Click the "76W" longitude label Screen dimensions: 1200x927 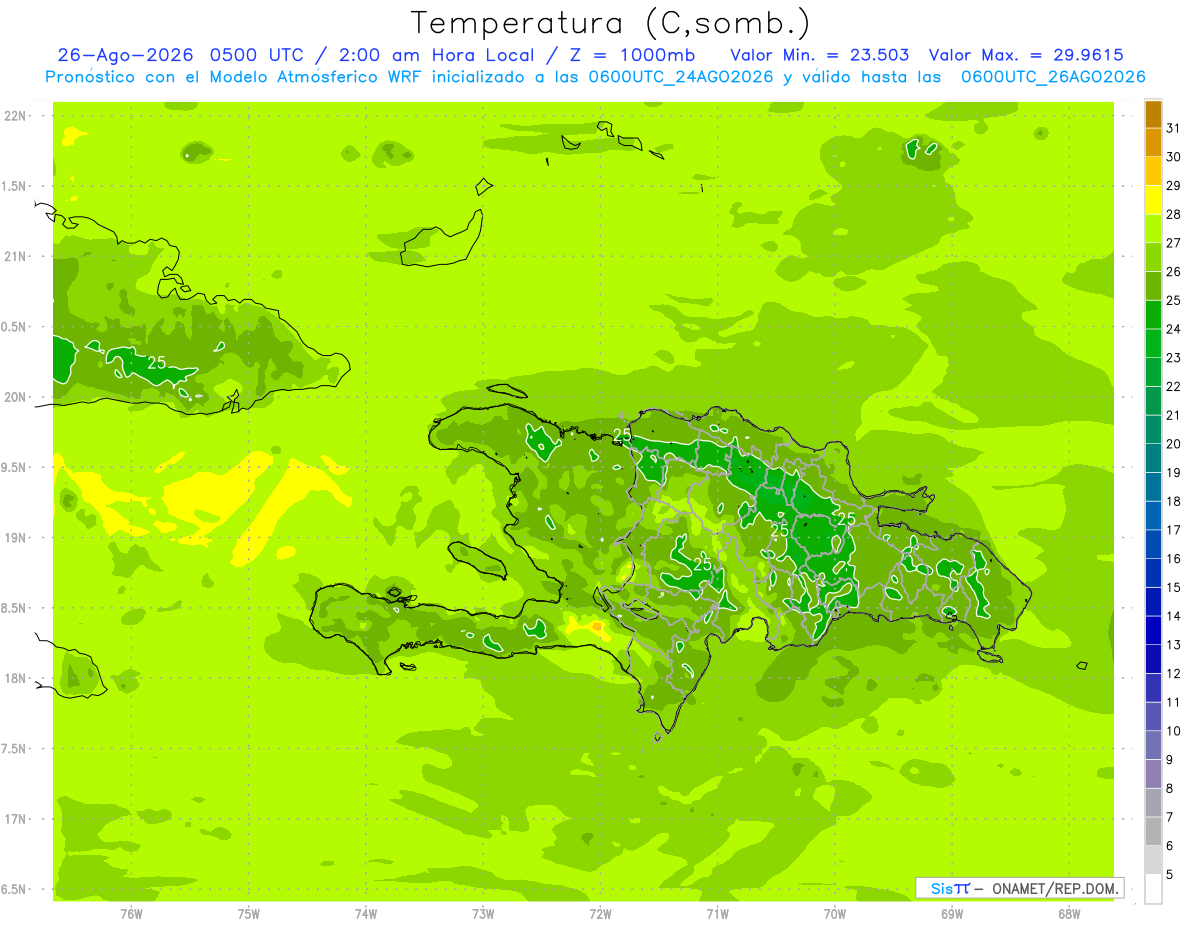pos(131,913)
